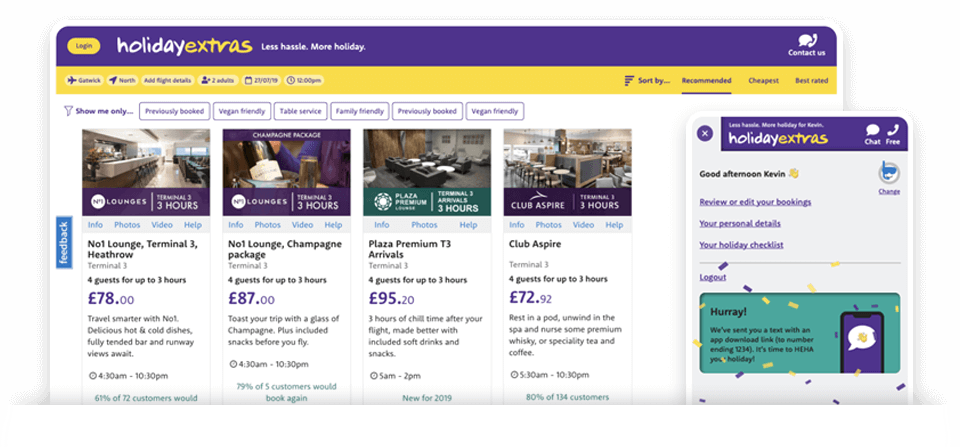Viewport: 960px width, 447px height.
Task: Change the North terminal chip
Action: (122, 80)
